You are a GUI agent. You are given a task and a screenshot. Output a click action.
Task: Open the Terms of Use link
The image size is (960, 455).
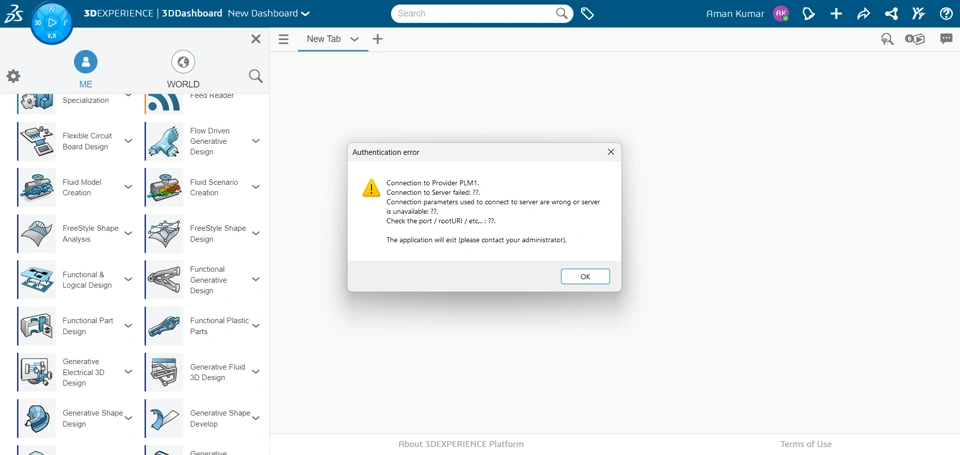pos(805,444)
